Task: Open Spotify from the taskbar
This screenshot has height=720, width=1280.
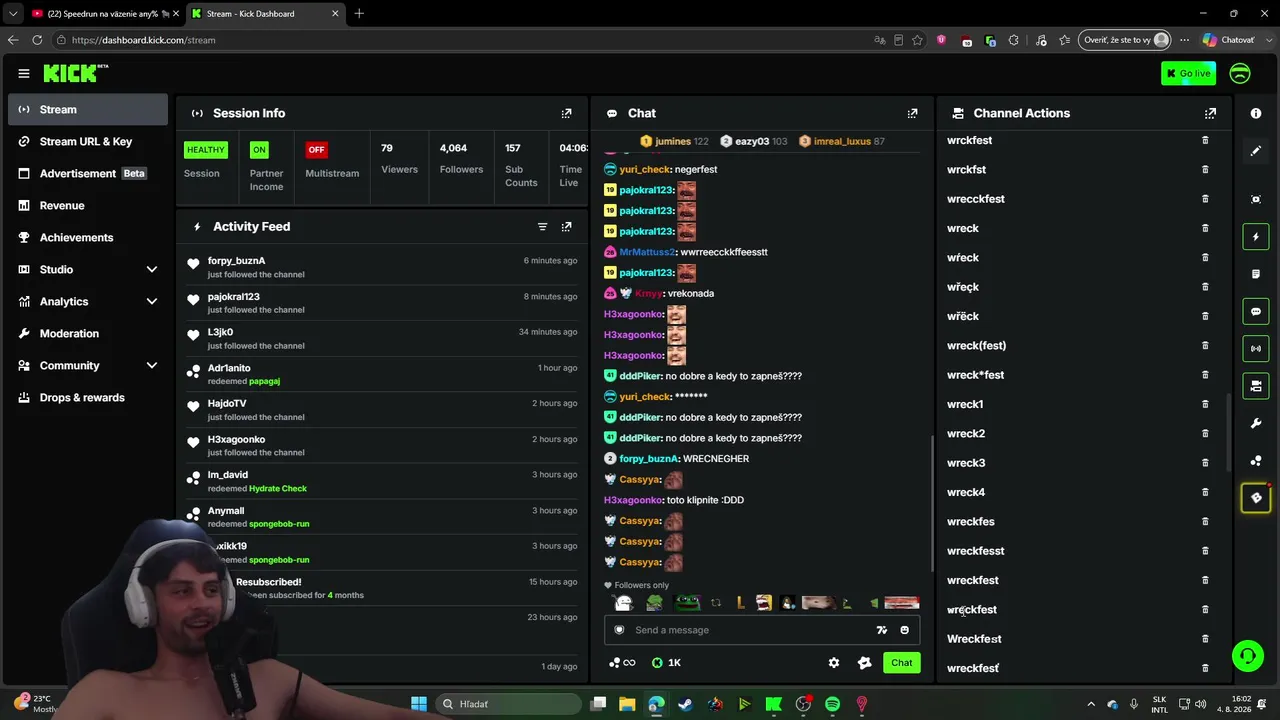Action: click(833, 704)
